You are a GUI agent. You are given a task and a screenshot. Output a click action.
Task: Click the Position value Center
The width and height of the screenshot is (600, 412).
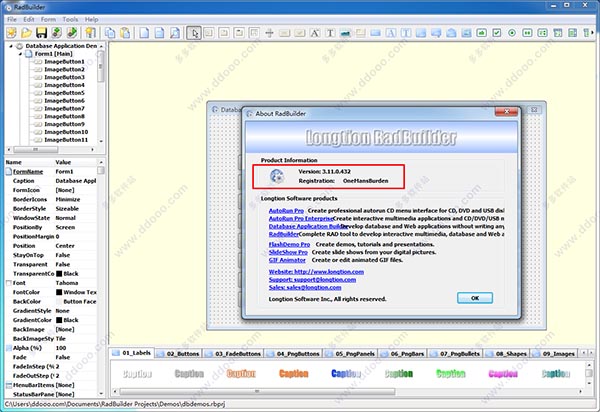[65, 246]
